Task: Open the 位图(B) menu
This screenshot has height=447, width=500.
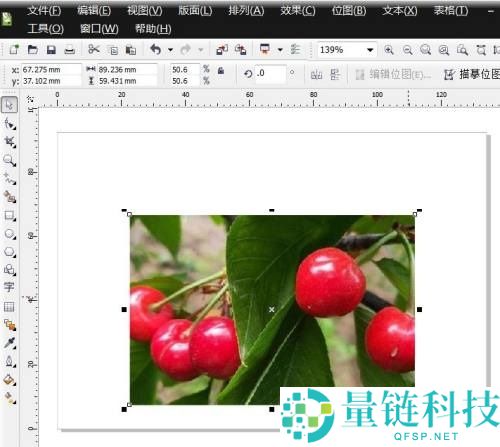Action: click(x=349, y=11)
